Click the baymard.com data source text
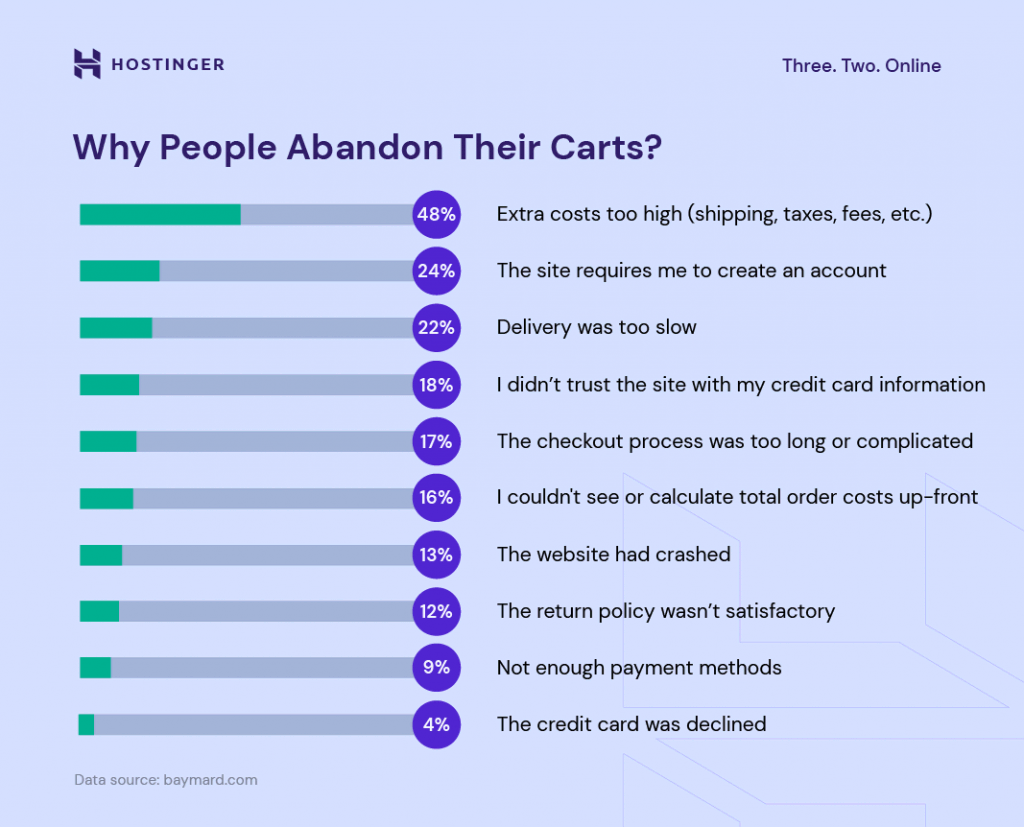 166,780
